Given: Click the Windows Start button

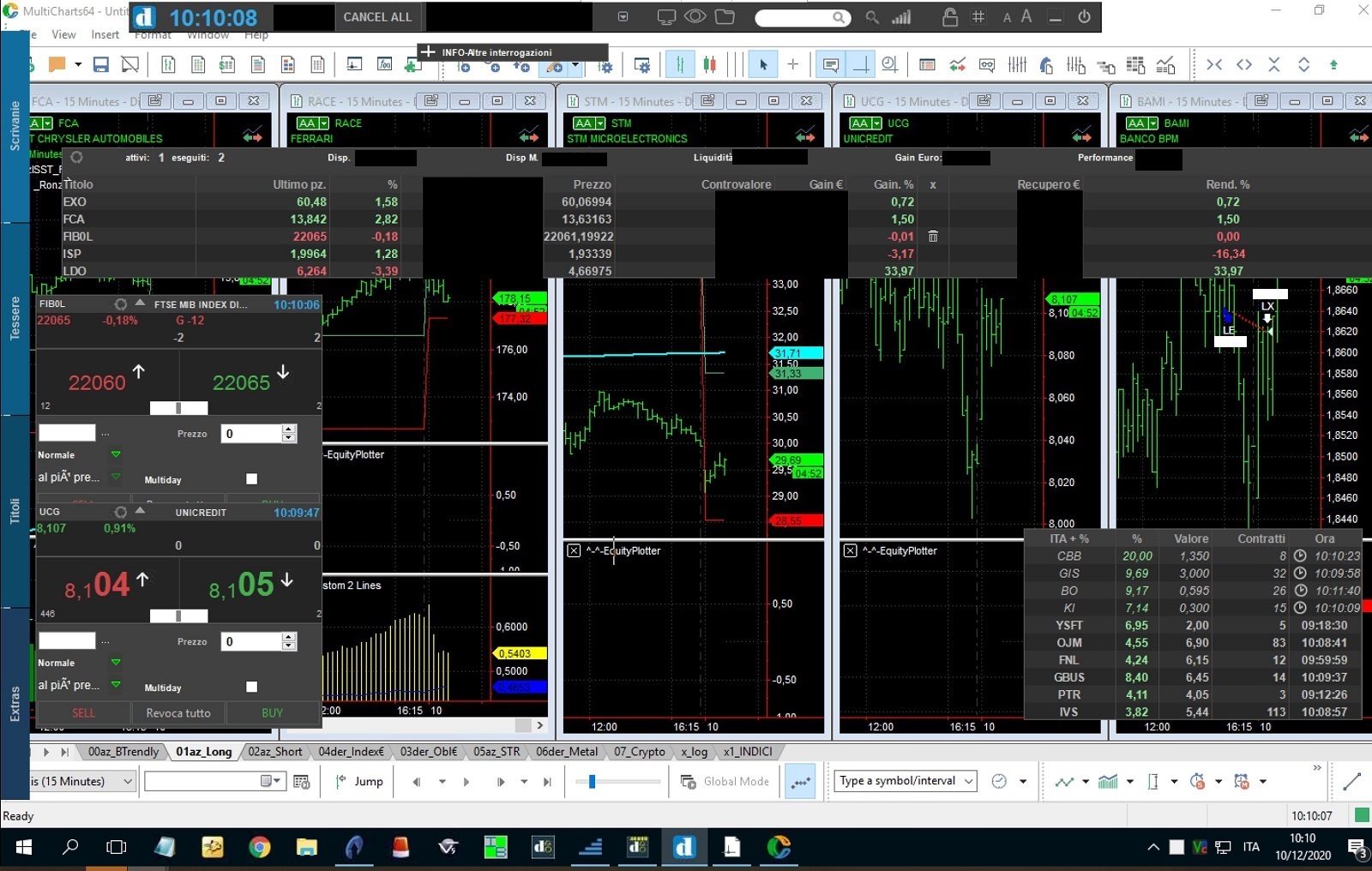Looking at the screenshot, I should tap(24, 847).
